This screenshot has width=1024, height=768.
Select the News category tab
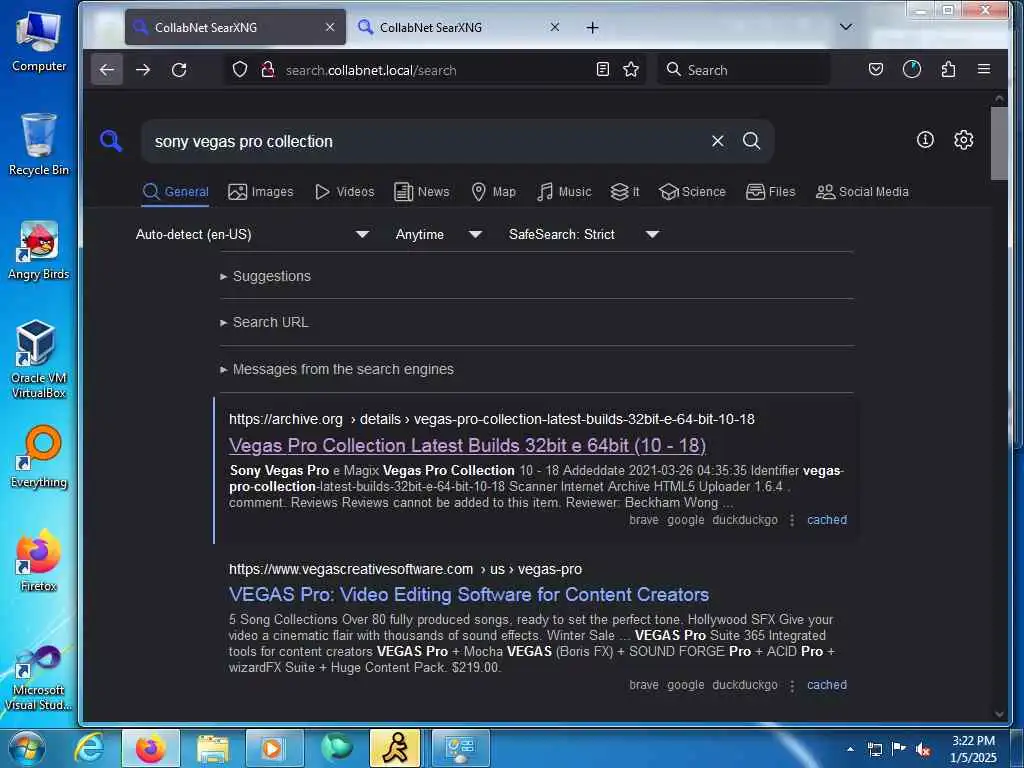click(x=422, y=192)
